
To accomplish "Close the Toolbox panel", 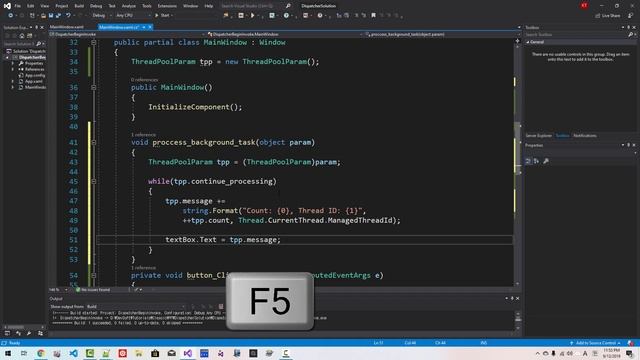I will click(634, 27).
